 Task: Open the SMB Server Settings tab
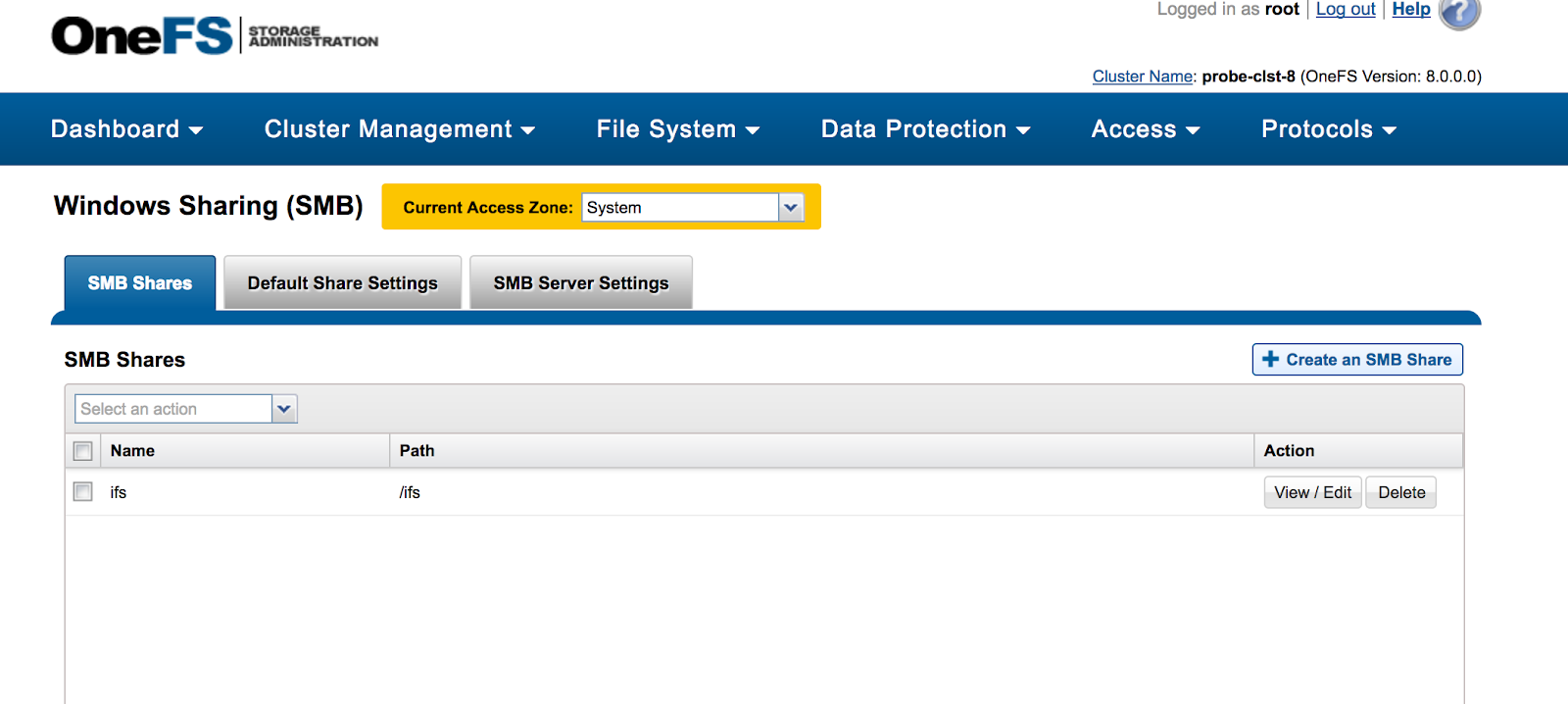581,283
